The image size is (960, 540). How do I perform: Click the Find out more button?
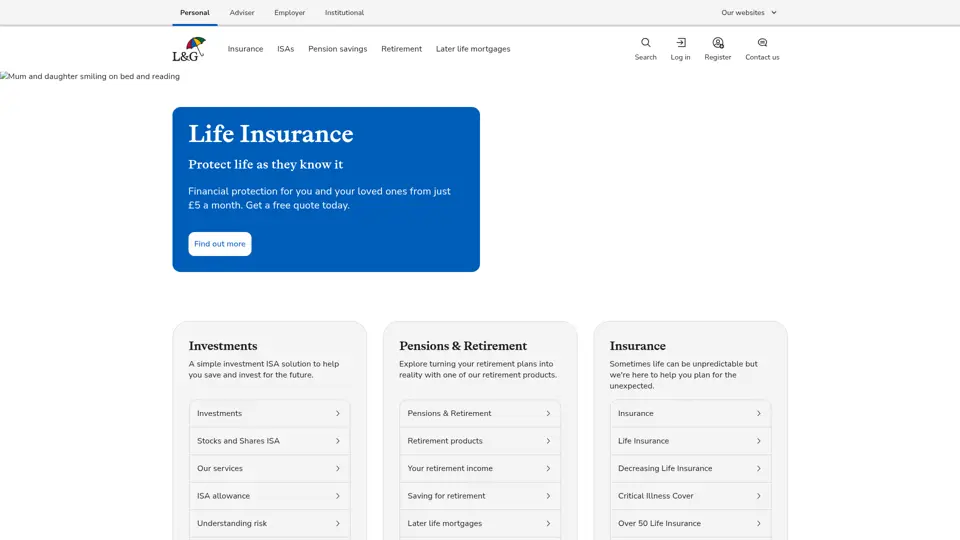click(220, 244)
